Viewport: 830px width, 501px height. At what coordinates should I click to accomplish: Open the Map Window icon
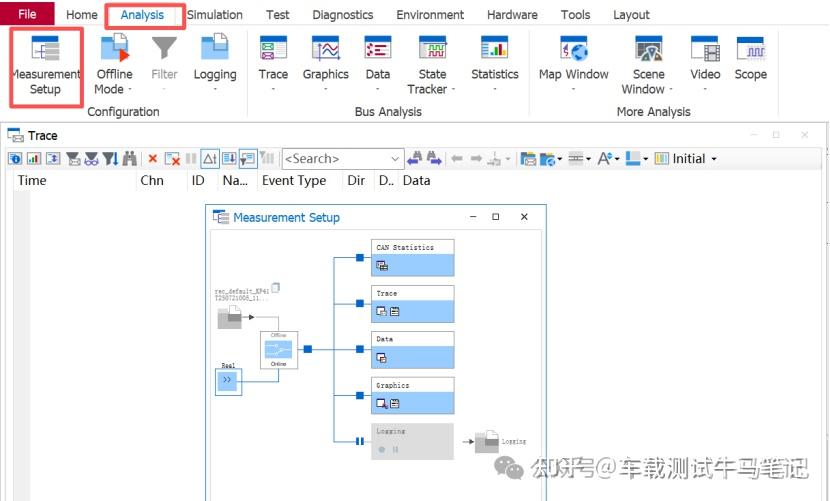click(574, 49)
